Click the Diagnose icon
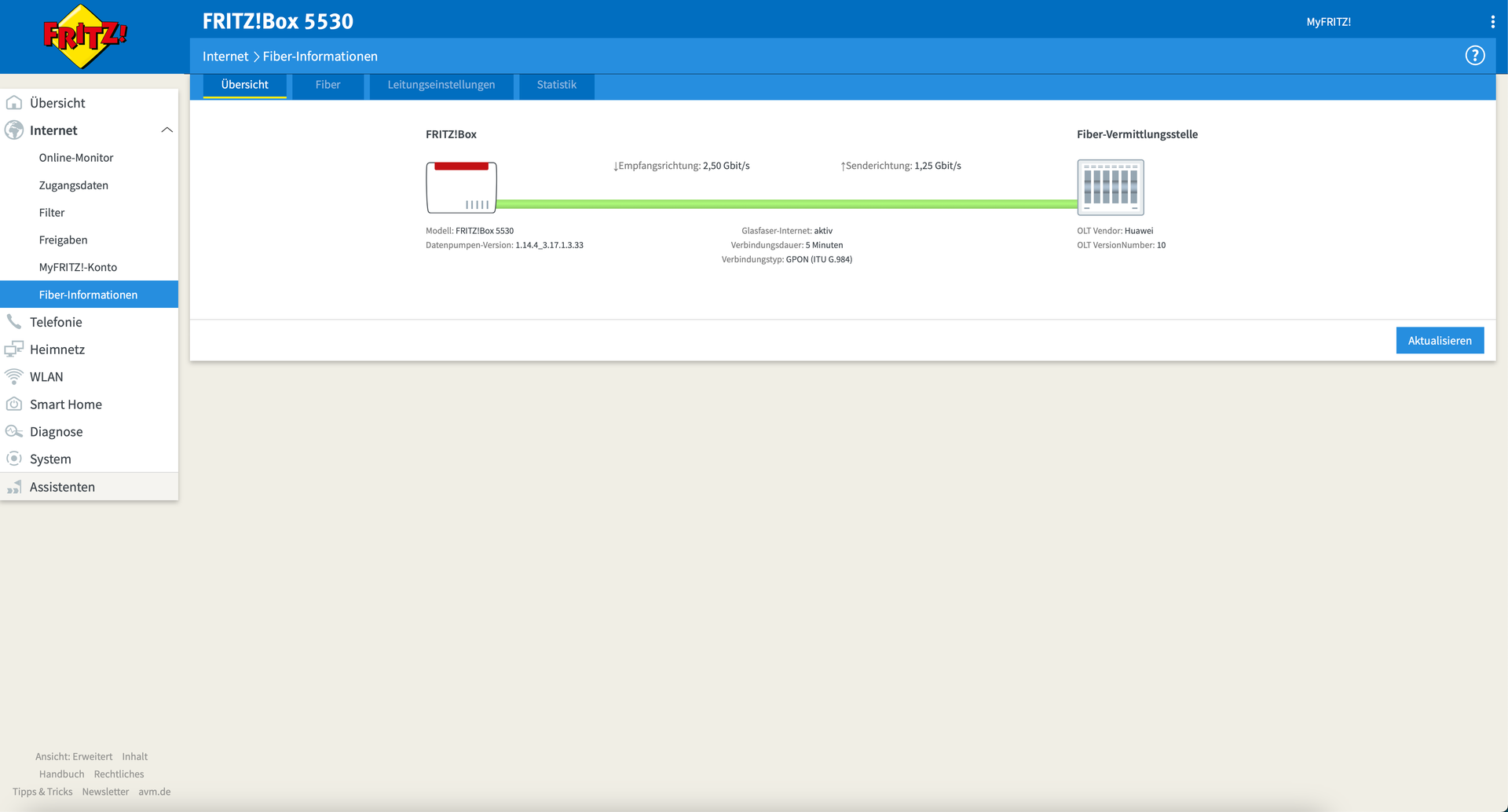 click(x=14, y=432)
